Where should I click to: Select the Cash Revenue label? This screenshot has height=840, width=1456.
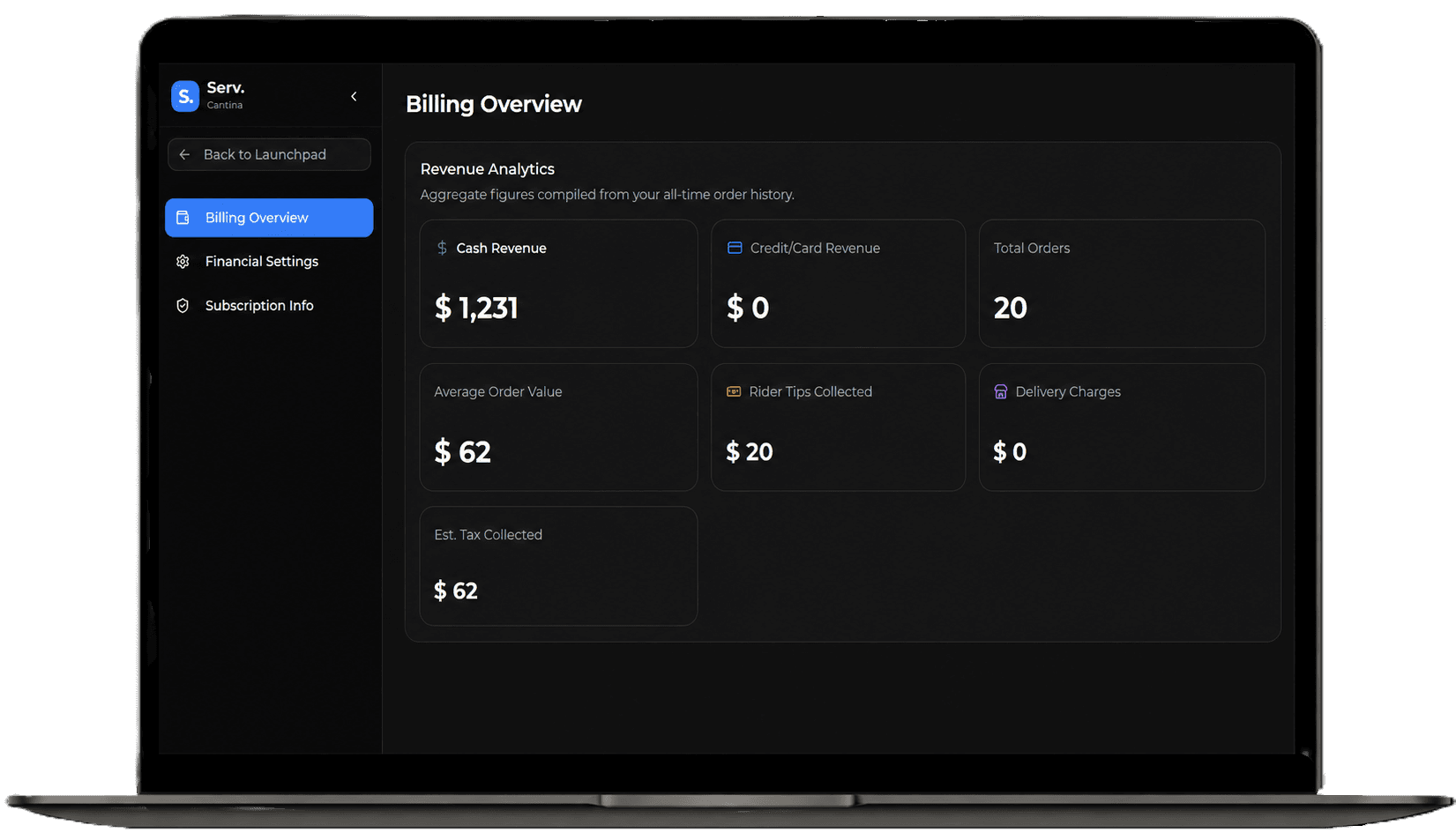(501, 249)
